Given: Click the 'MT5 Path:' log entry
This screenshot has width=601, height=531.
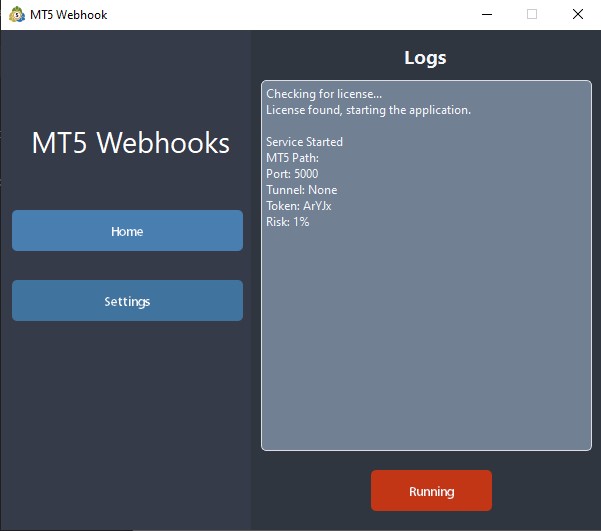Looking at the screenshot, I should [x=292, y=158].
